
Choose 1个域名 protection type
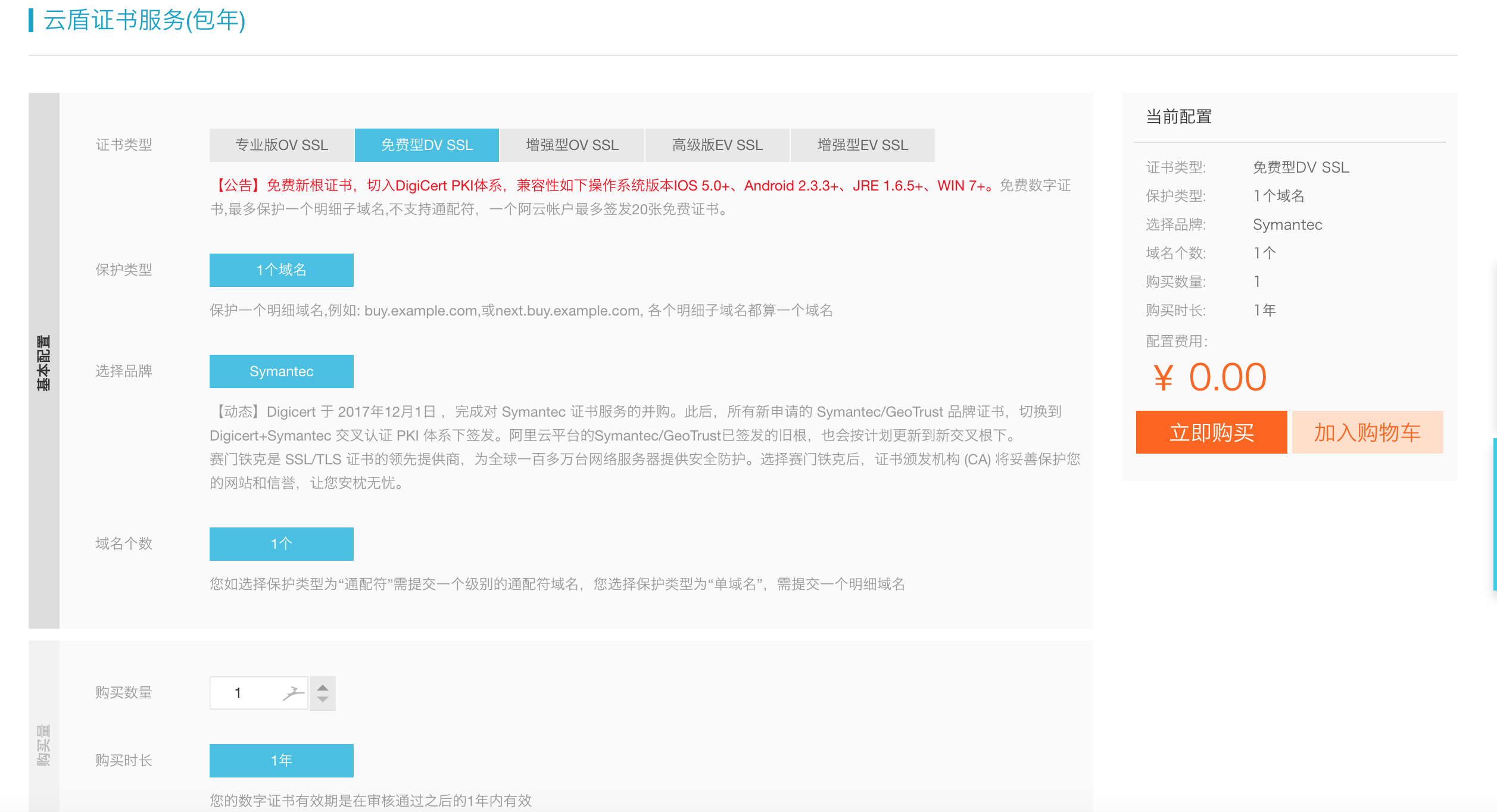tap(282, 270)
